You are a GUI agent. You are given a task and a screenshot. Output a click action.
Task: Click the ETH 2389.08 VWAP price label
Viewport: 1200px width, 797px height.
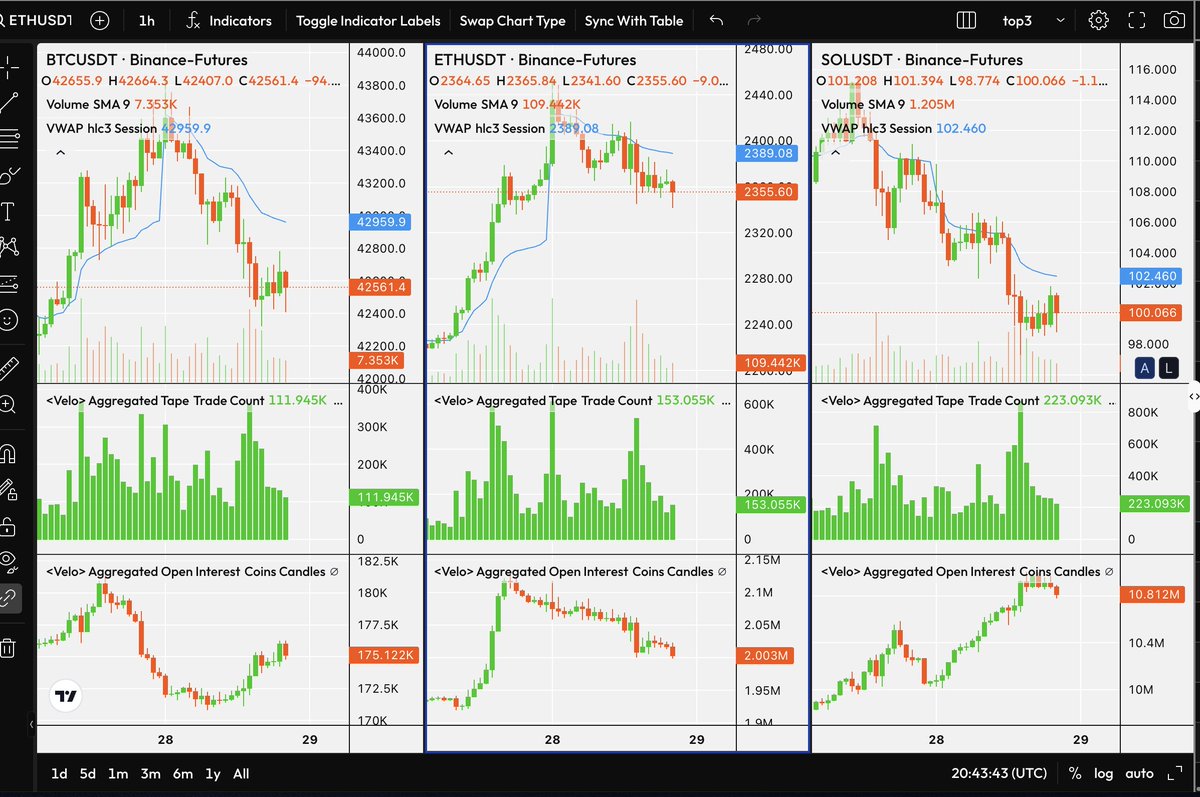[767, 153]
